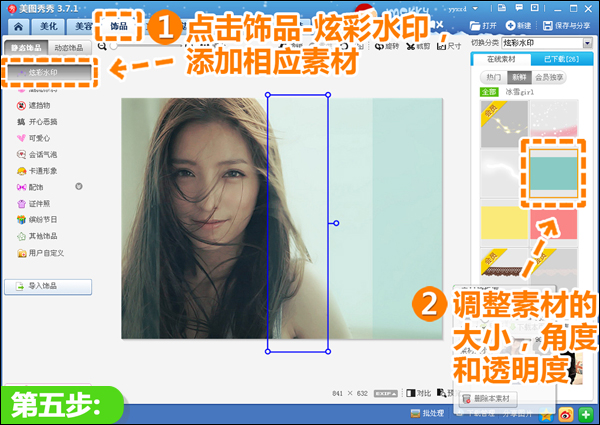The image size is (600, 425).
Task: Open 批处理 batch processing
Action: (x=427, y=413)
